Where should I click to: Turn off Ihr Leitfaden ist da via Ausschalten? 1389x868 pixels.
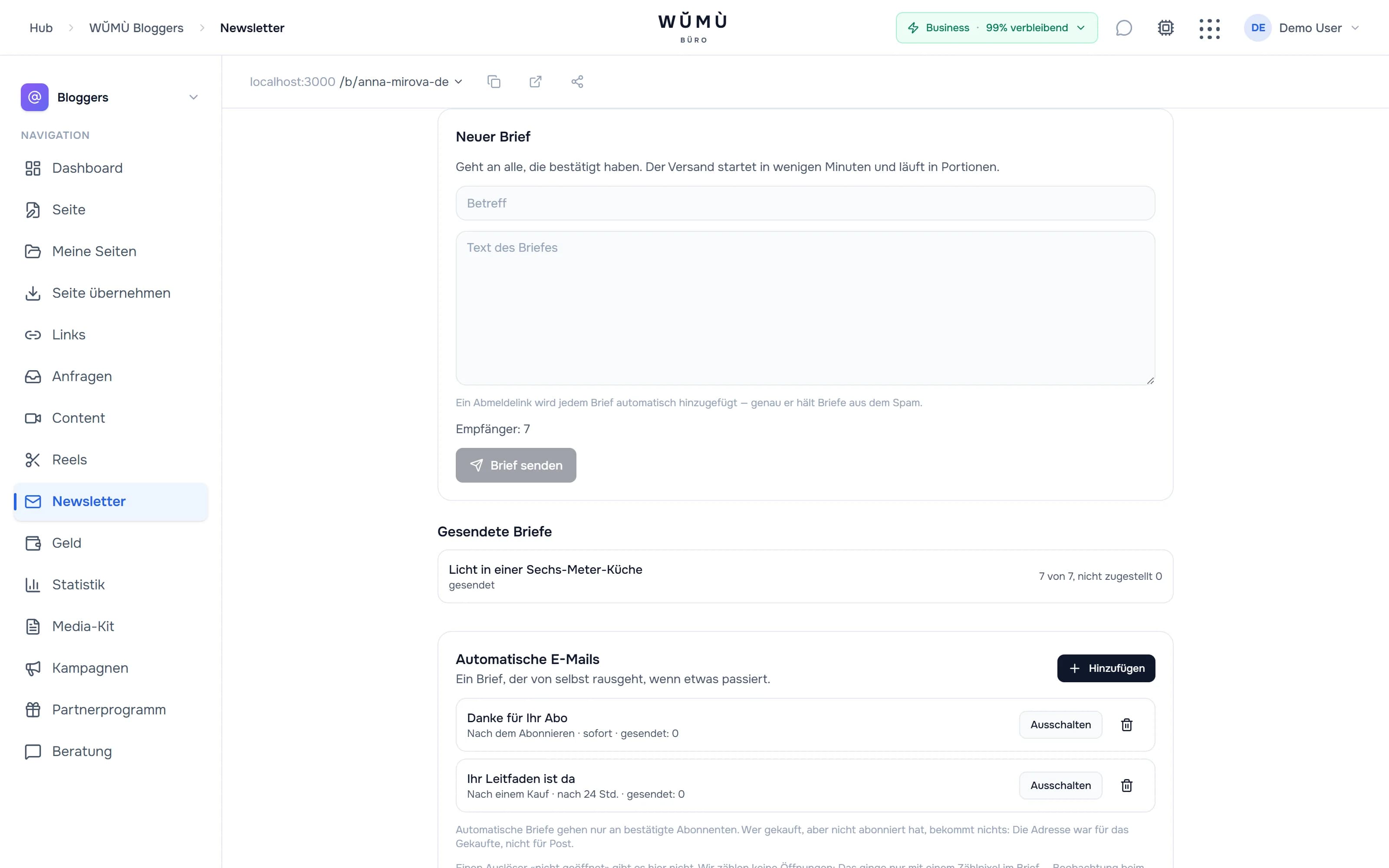[1060, 786]
